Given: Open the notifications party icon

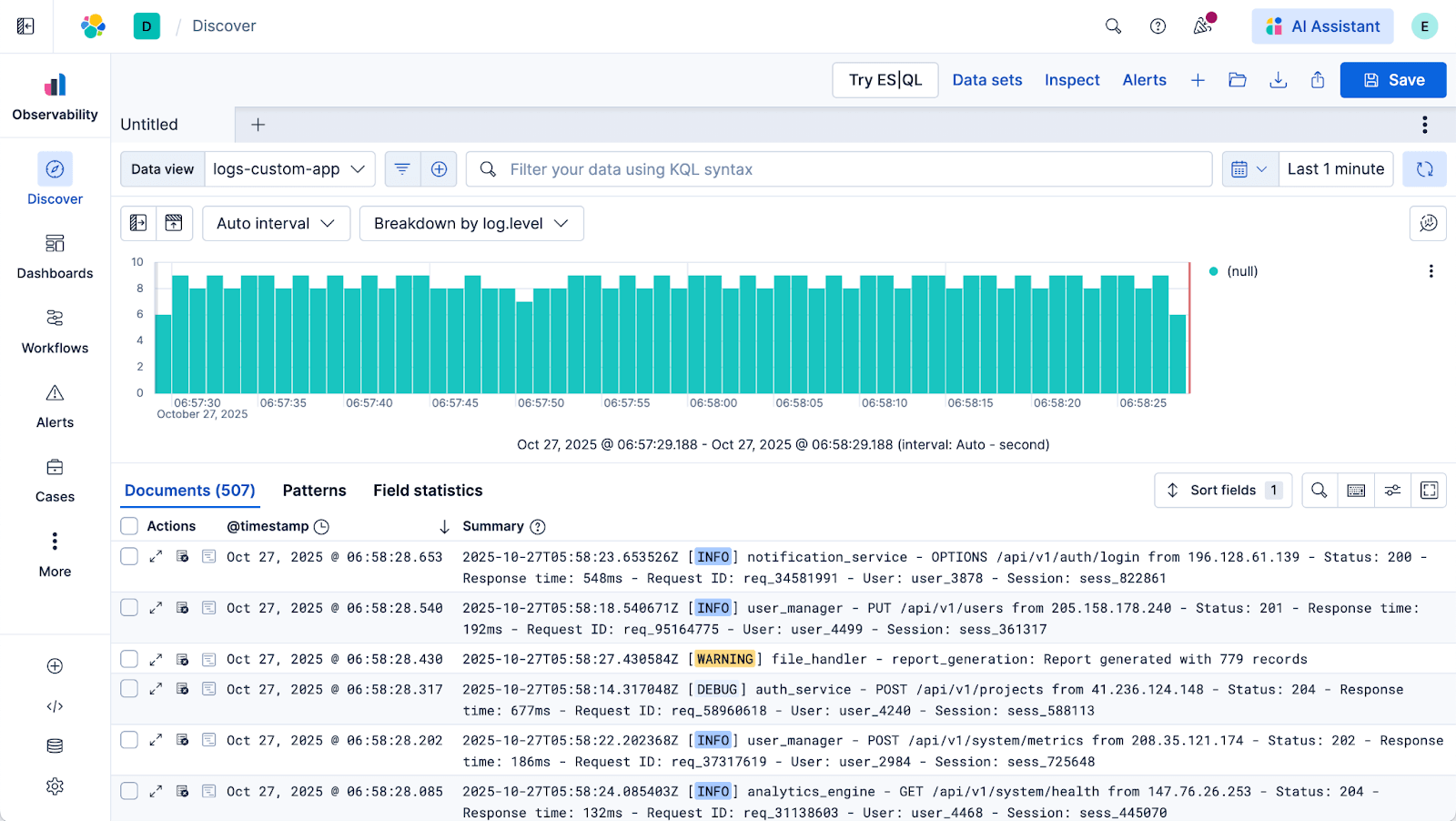Looking at the screenshot, I should pos(1203,25).
